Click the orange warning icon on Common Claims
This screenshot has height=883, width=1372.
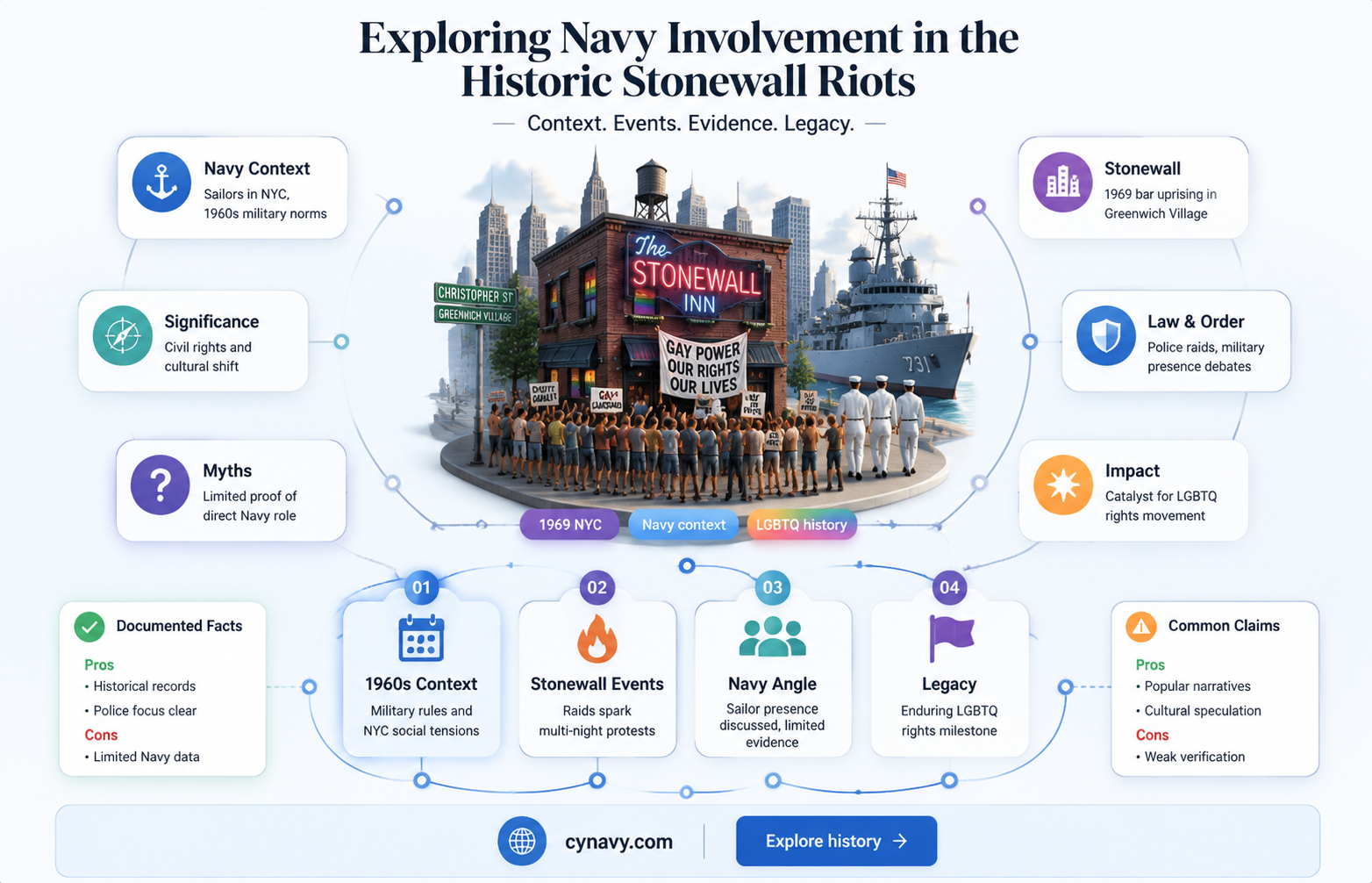(x=1141, y=627)
